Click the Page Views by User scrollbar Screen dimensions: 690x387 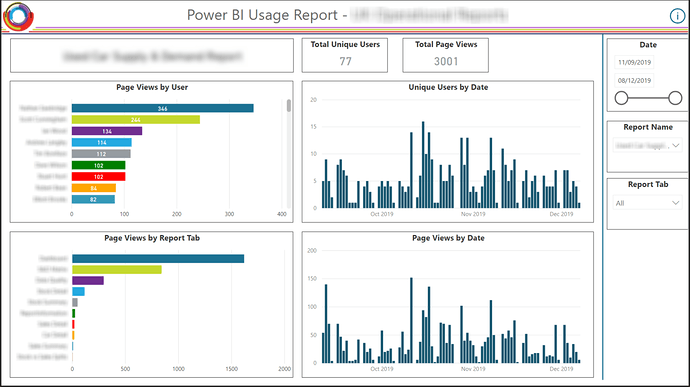[289, 106]
